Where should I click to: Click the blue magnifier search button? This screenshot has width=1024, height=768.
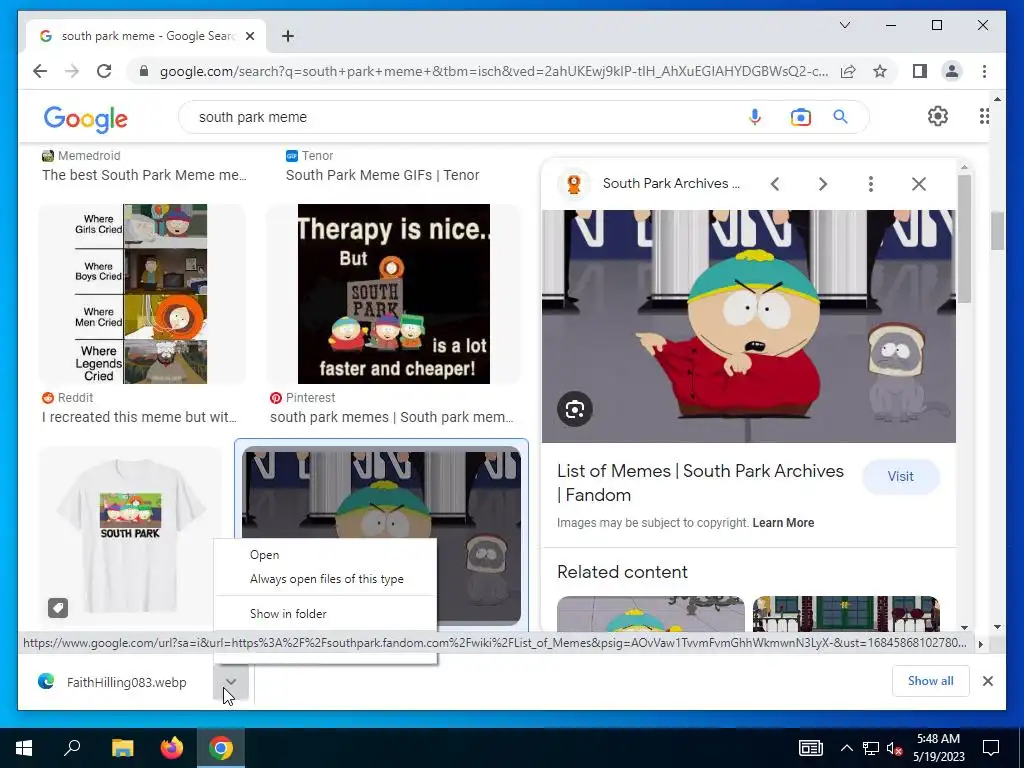(840, 117)
